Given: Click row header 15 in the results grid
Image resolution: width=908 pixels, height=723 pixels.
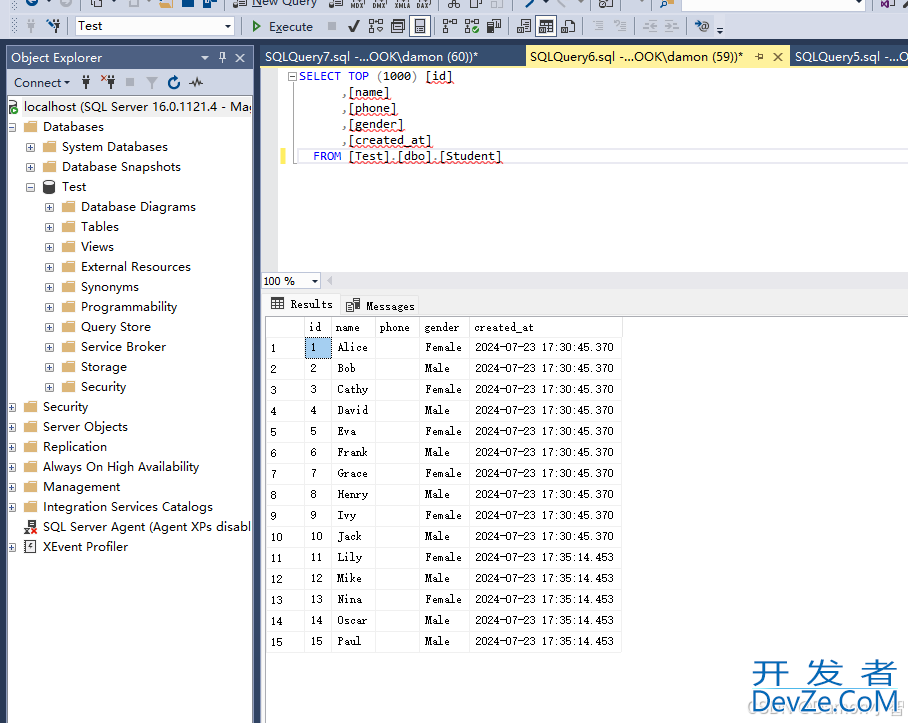Looking at the screenshot, I should (x=285, y=642).
